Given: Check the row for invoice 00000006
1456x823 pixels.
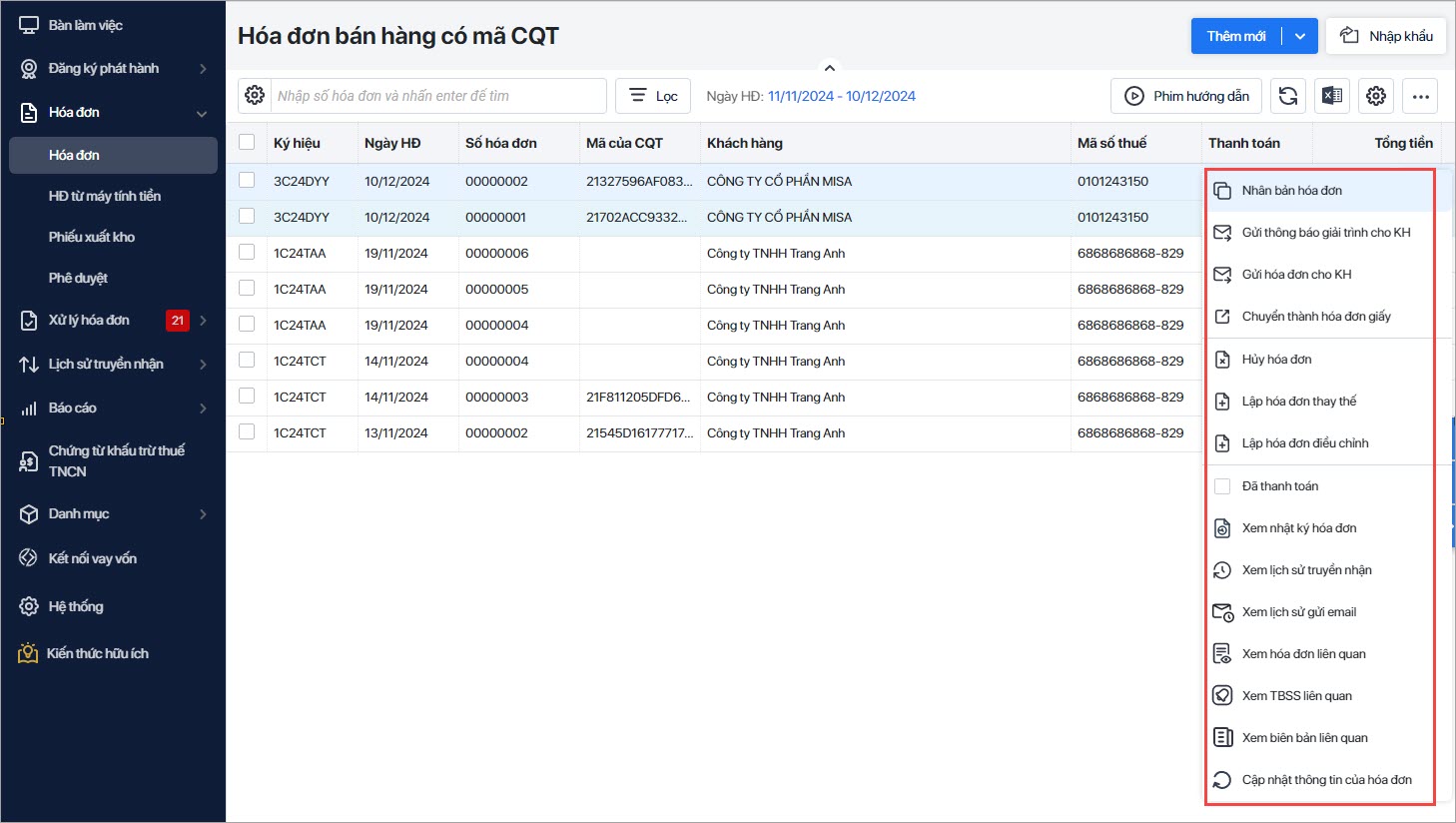Looking at the screenshot, I should click(x=247, y=253).
